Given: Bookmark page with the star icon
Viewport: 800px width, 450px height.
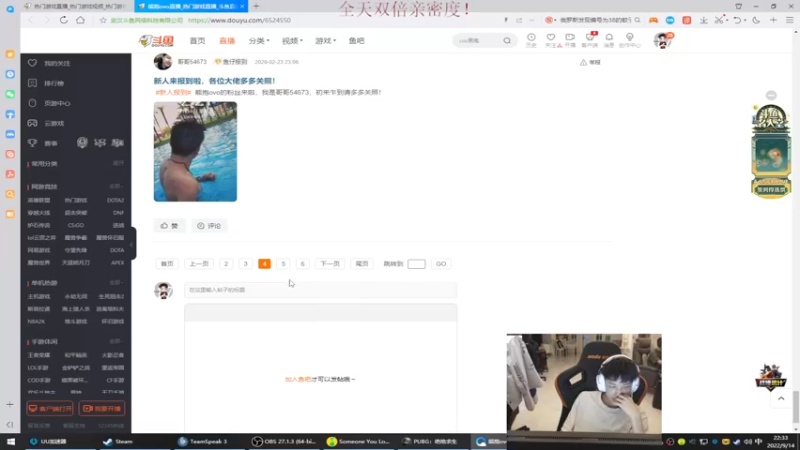Looking at the screenshot, I should tap(103, 20).
